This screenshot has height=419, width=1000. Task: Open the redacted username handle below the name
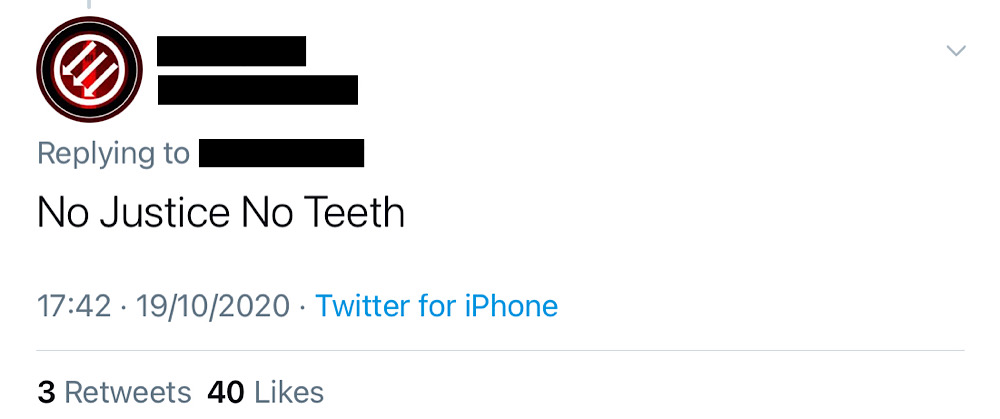(x=258, y=90)
